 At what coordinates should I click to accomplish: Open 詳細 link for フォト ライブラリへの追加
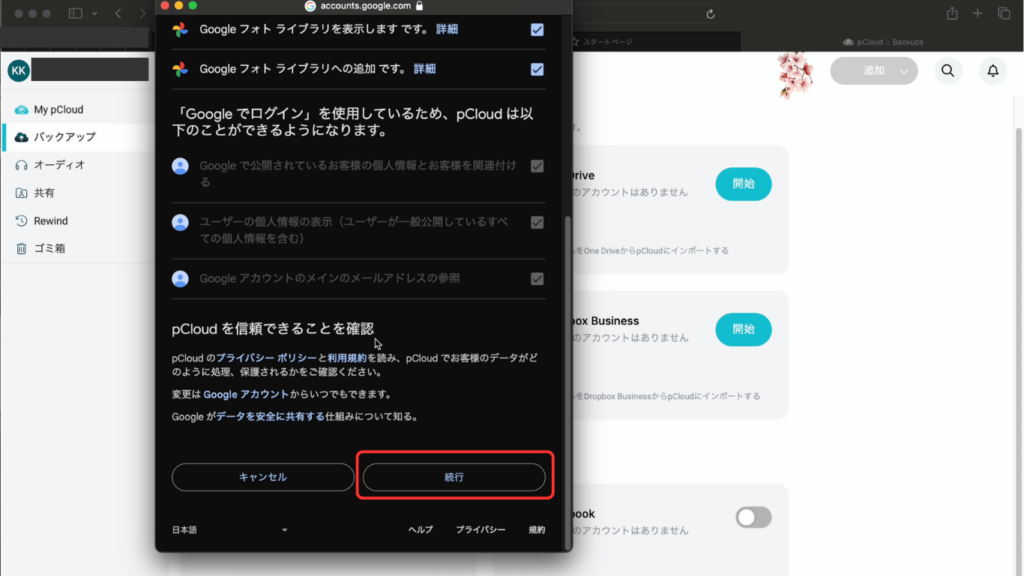click(x=424, y=69)
